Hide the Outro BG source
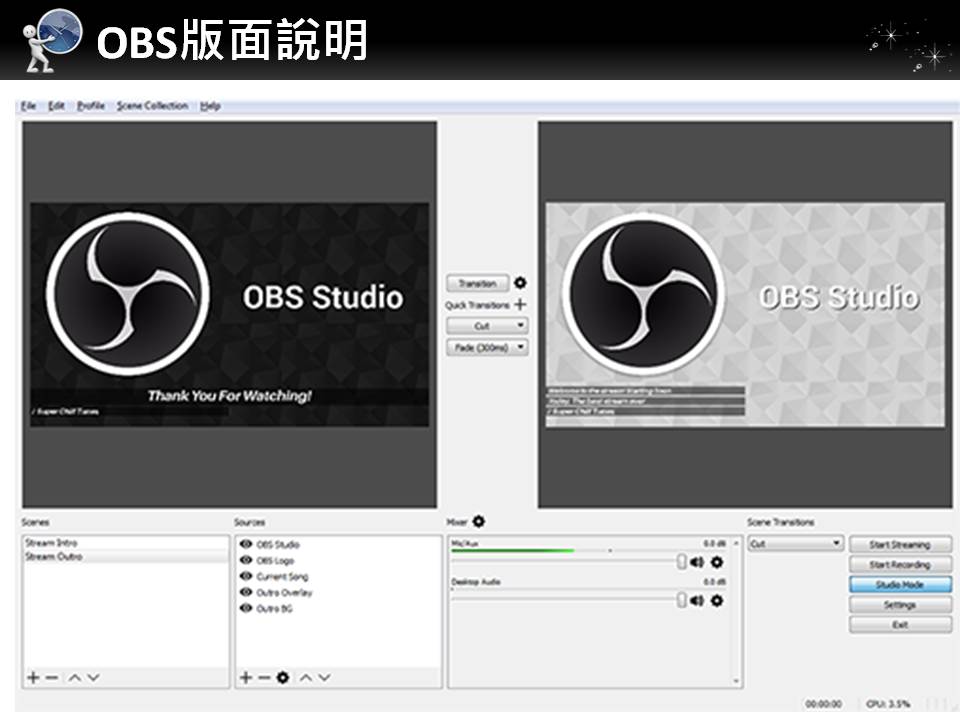Screen dimensions: 960x720 [246, 607]
